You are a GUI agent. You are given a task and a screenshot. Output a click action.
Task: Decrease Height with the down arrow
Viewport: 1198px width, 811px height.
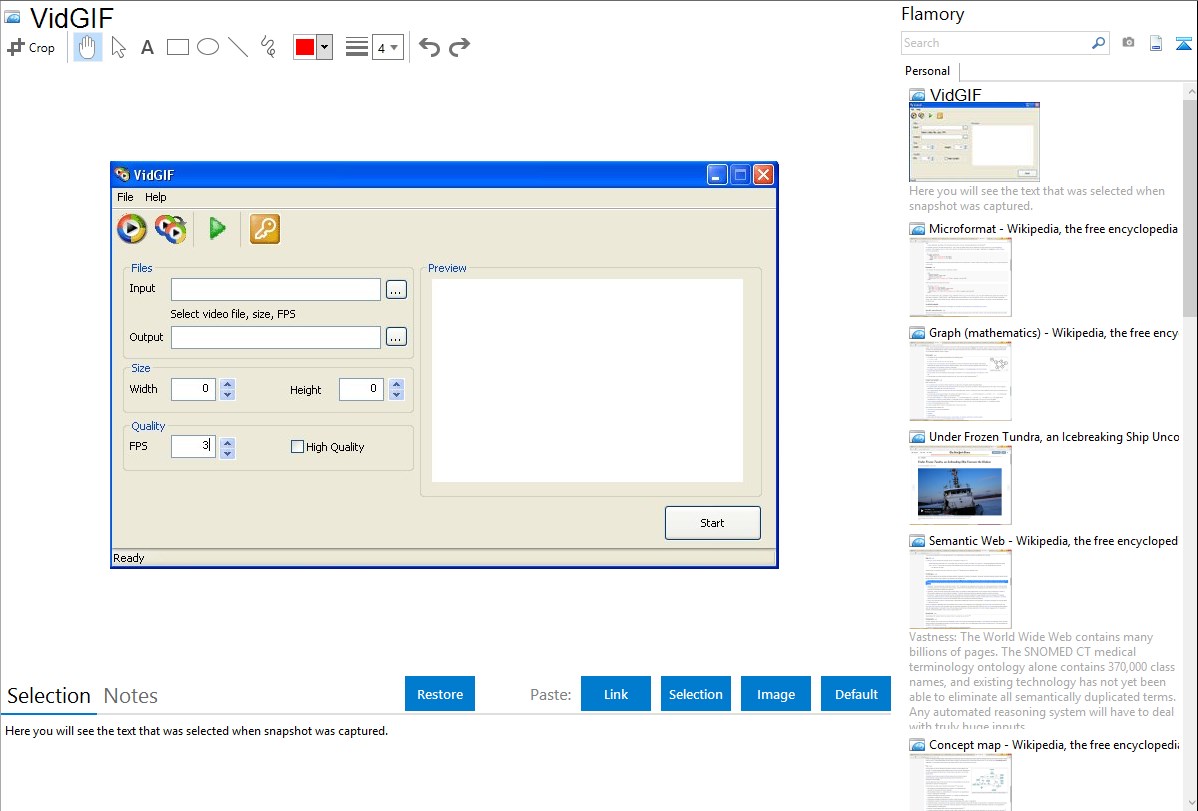pos(396,395)
